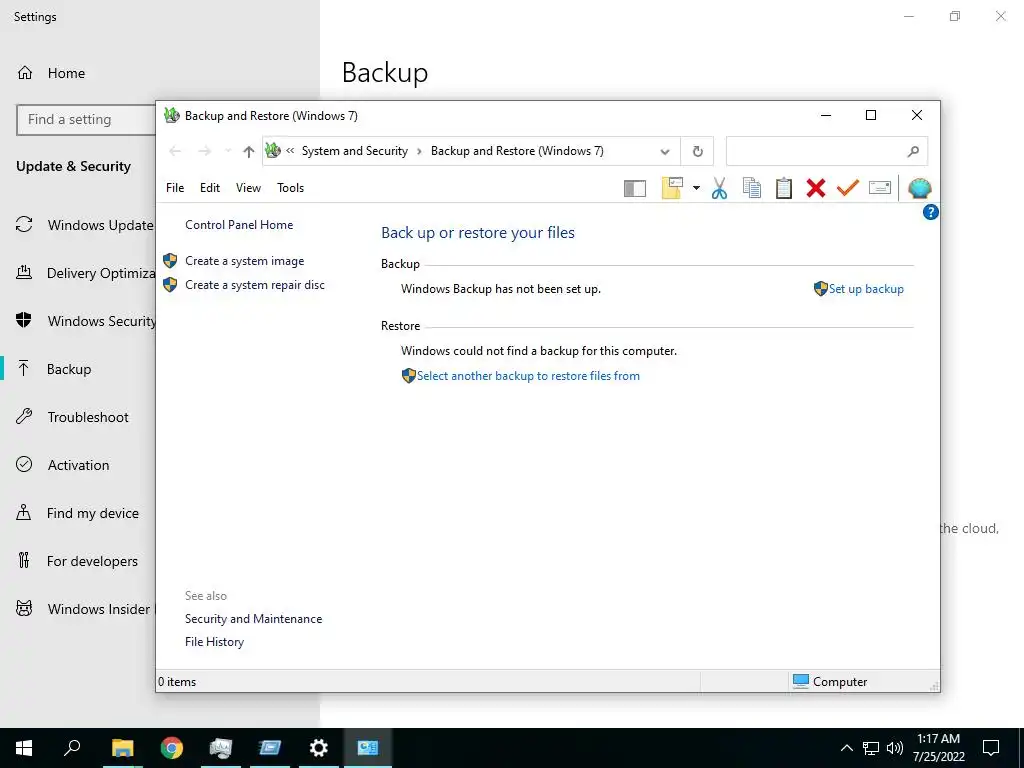Viewport: 1024px width, 768px height.
Task: Click Home in Settings sidebar
Action: (x=66, y=73)
